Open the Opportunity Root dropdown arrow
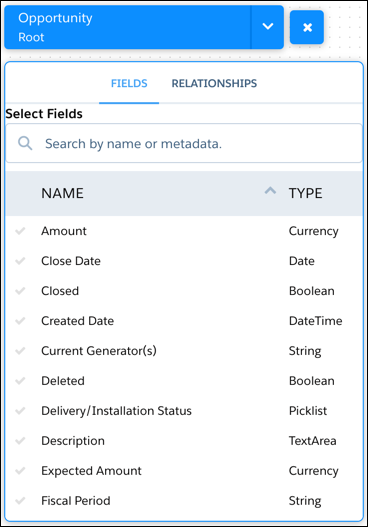Image resolution: width=368 pixels, height=527 pixels. [x=268, y=27]
